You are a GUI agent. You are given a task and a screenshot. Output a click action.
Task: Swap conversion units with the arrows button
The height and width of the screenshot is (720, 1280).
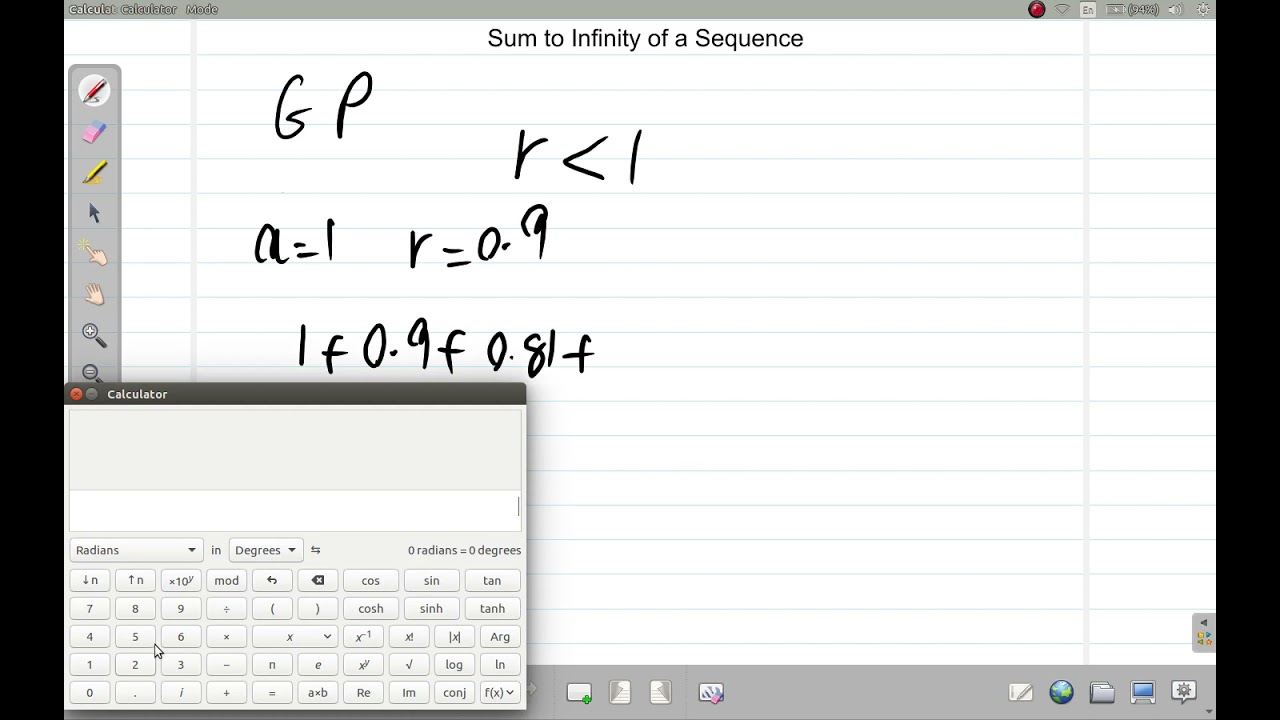tap(316, 550)
